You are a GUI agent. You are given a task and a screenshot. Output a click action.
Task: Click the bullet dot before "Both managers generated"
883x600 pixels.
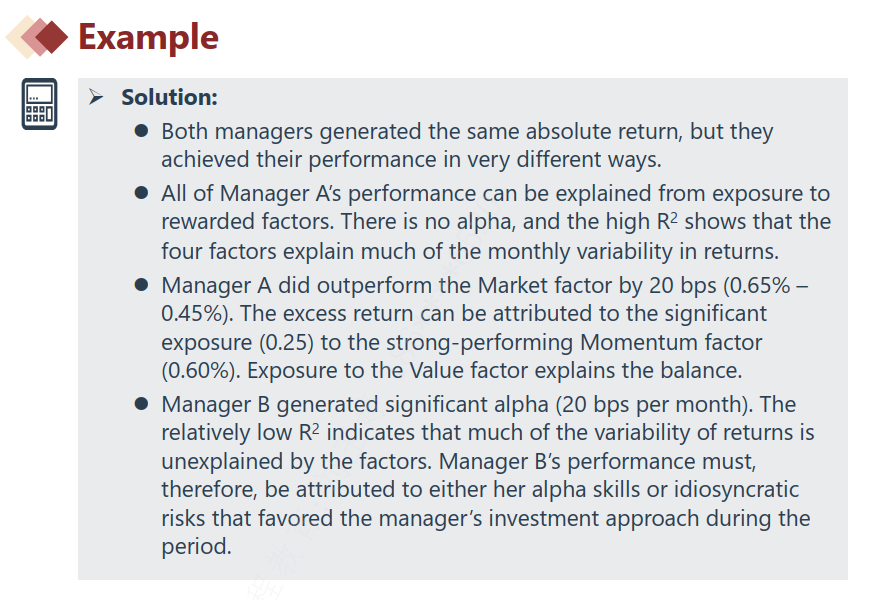tap(142, 131)
